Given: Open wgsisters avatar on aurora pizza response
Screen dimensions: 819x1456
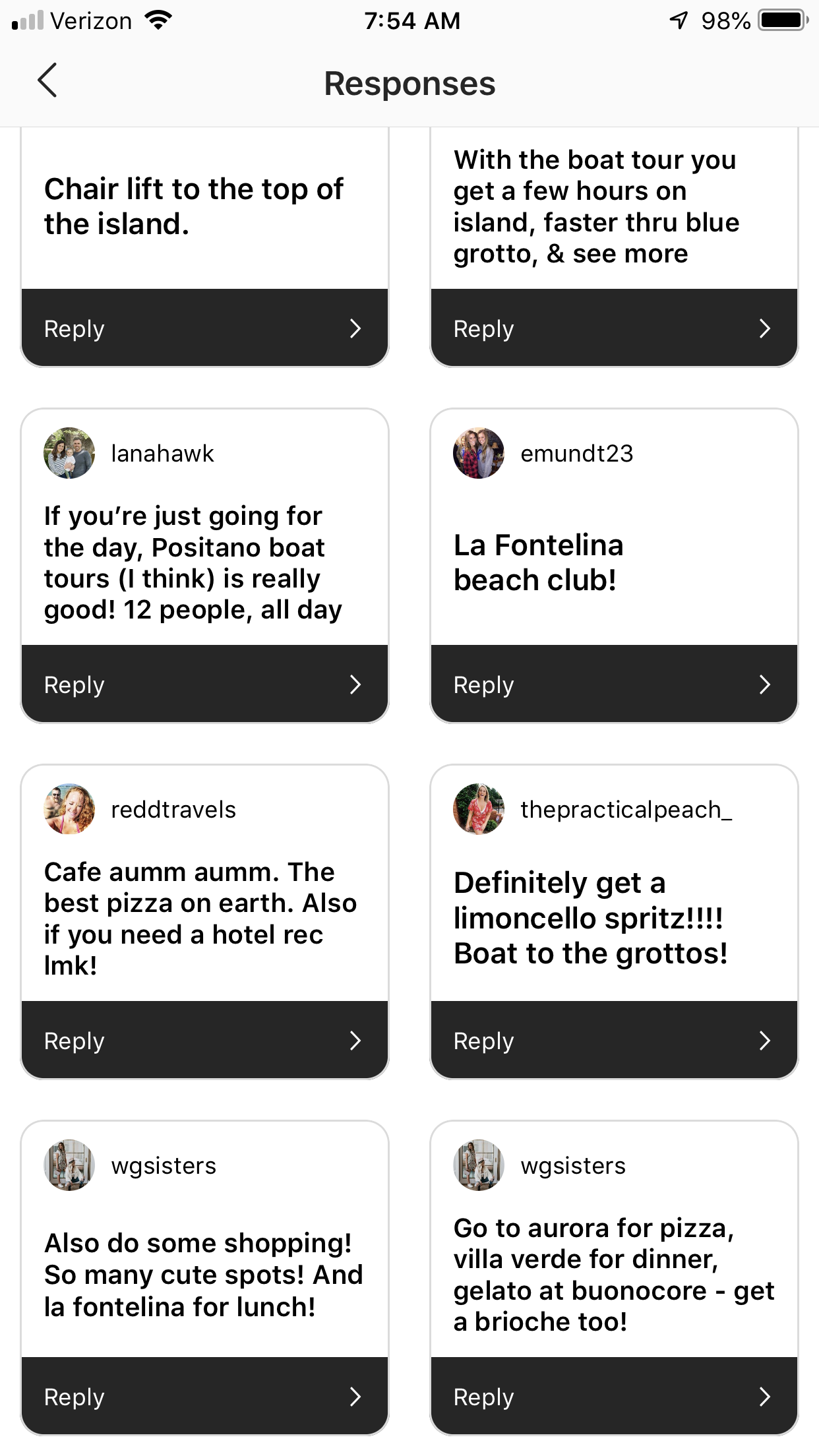Looking at the screenshot, I should (479, 1165).
